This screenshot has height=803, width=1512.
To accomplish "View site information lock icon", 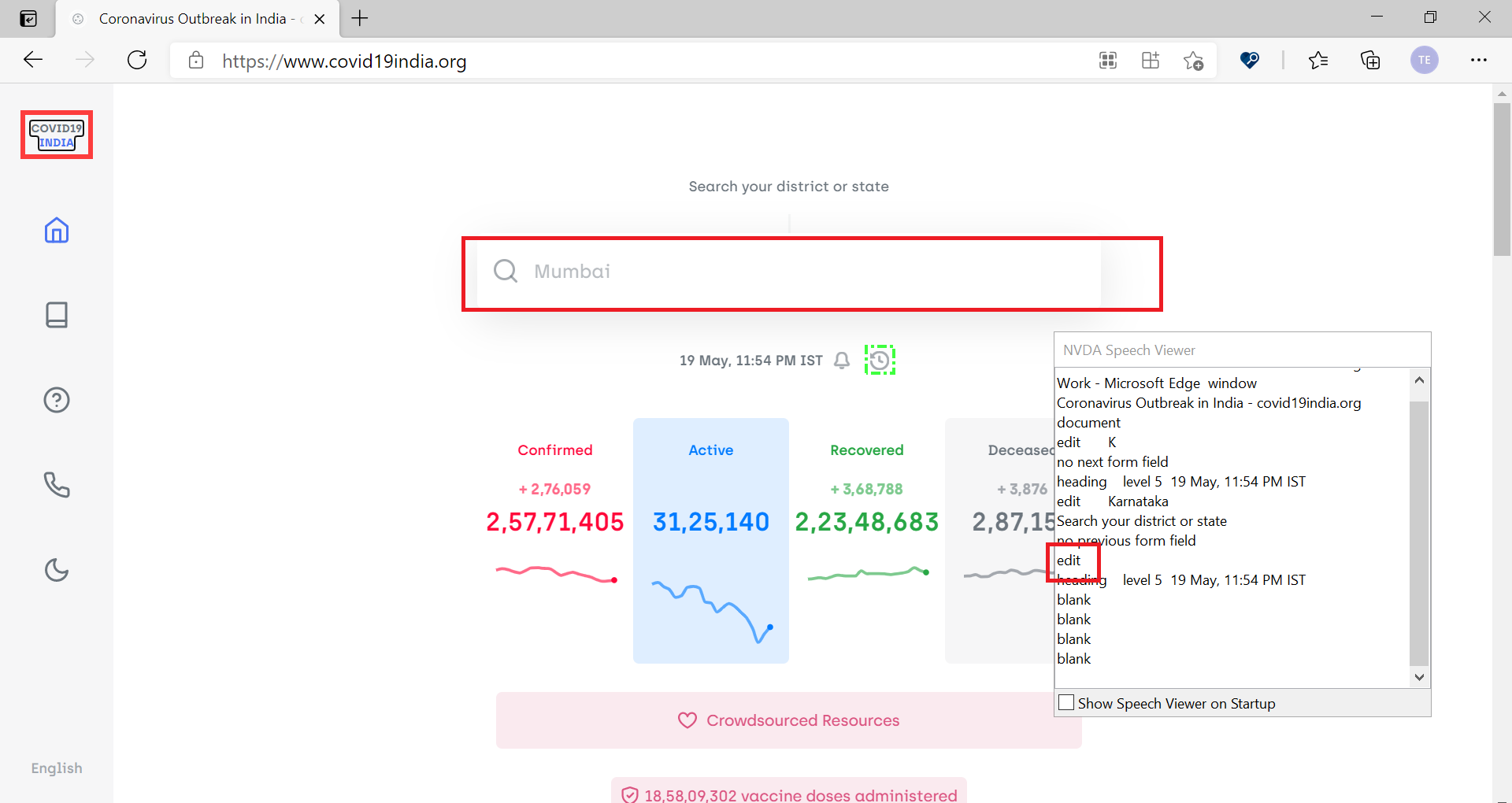I will tap(196, 61).
